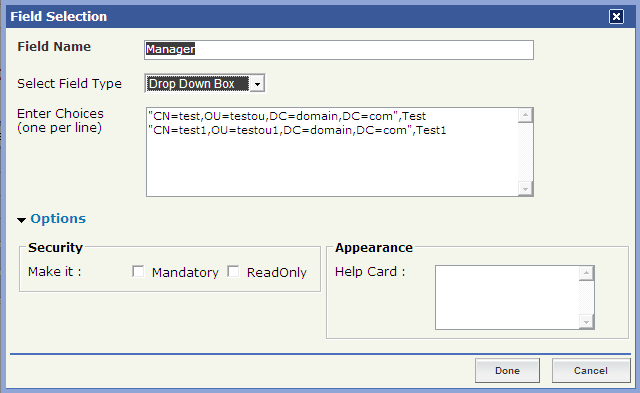Image resolution: width=640 pixels, height=393 pixels.
Task: Click the choices box scrollbar track
Action: (x=525, y=152)
